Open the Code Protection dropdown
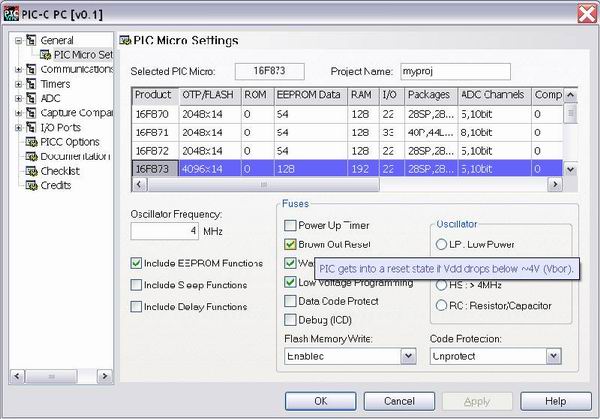The width and height of the screenshot is (600, 419). pos(553,356)
